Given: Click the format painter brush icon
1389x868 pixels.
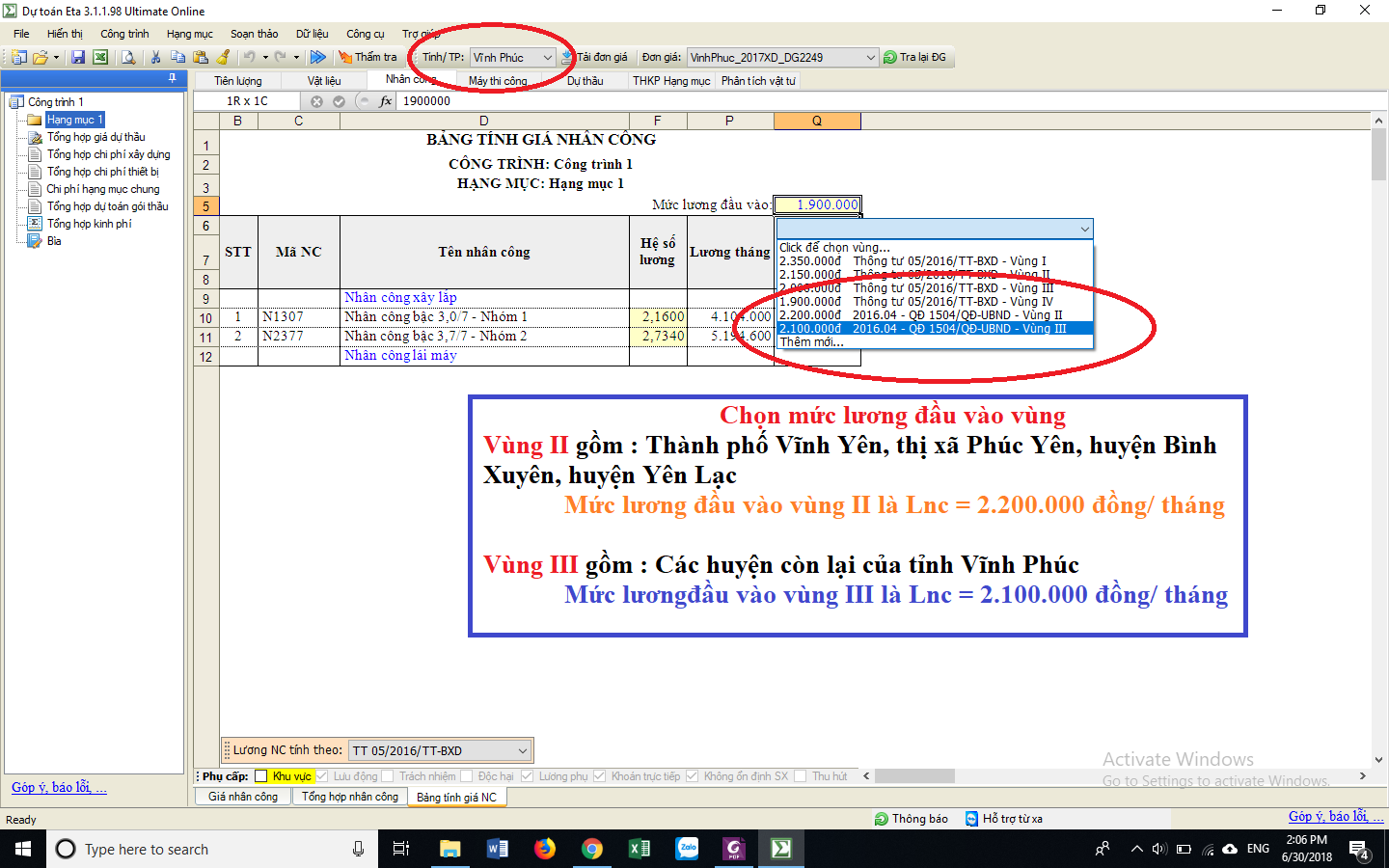Looking at the screenshot, I should click(x=224, y=58).
